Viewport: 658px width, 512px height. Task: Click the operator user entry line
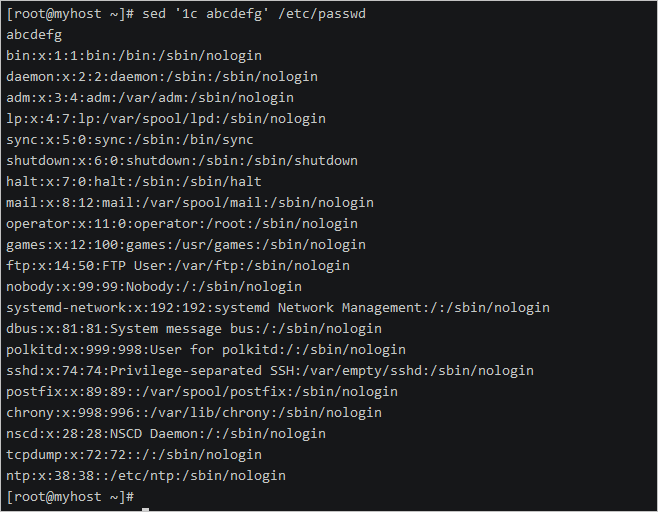point(181,224)
